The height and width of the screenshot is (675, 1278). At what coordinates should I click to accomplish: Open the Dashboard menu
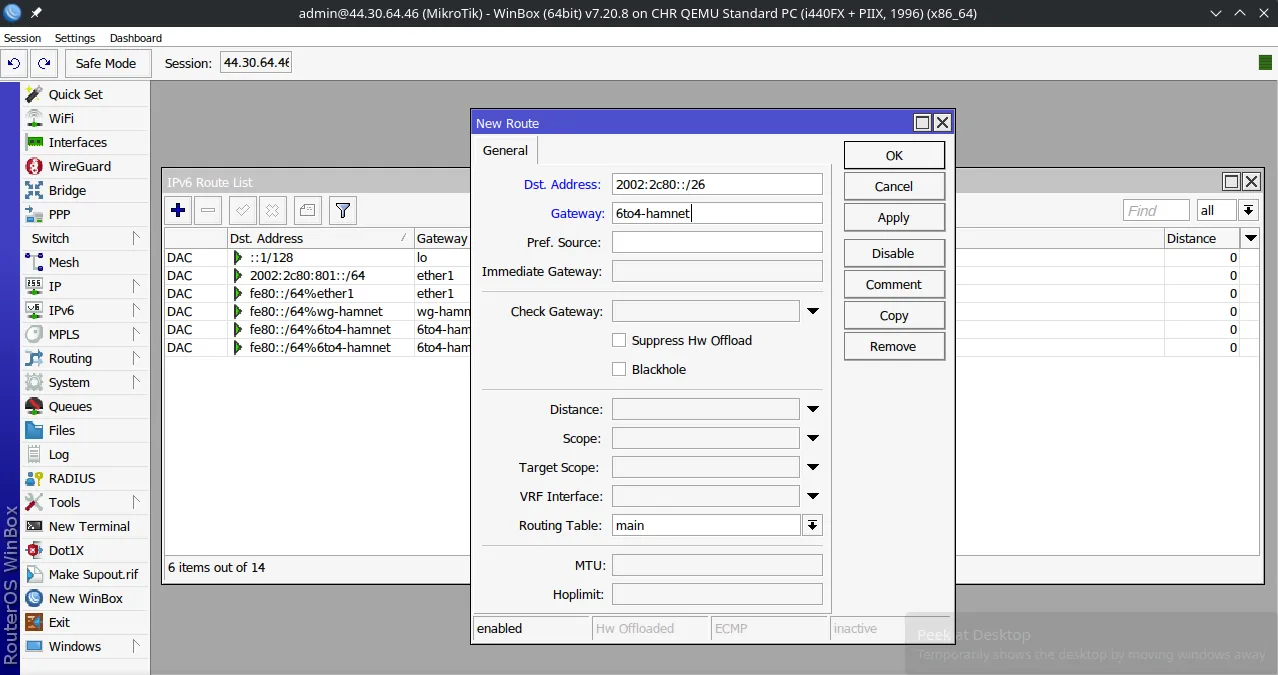pyautogui.click(x=135, y=38)
